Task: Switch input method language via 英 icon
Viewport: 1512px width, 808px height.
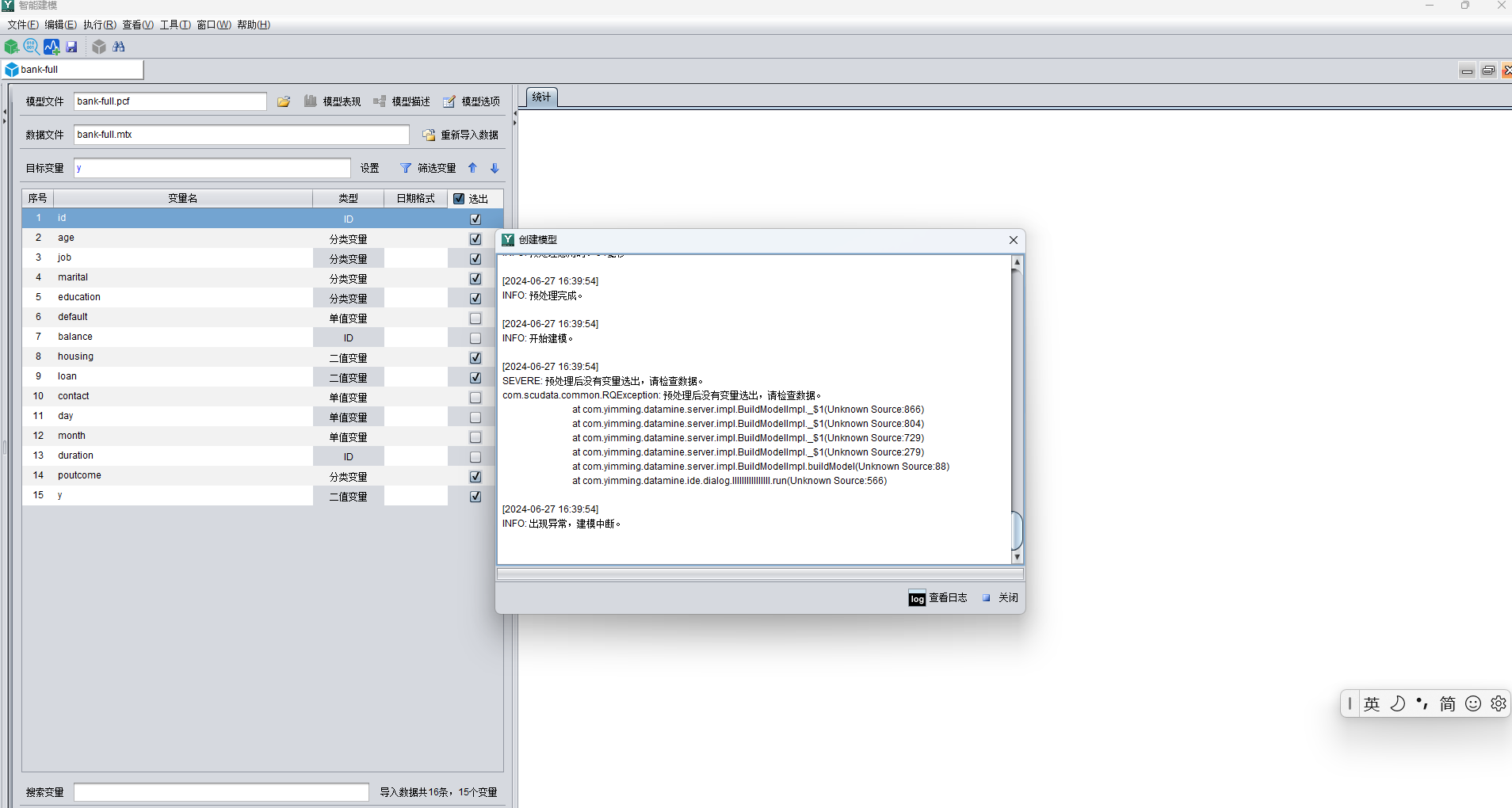Action: 1372,703
